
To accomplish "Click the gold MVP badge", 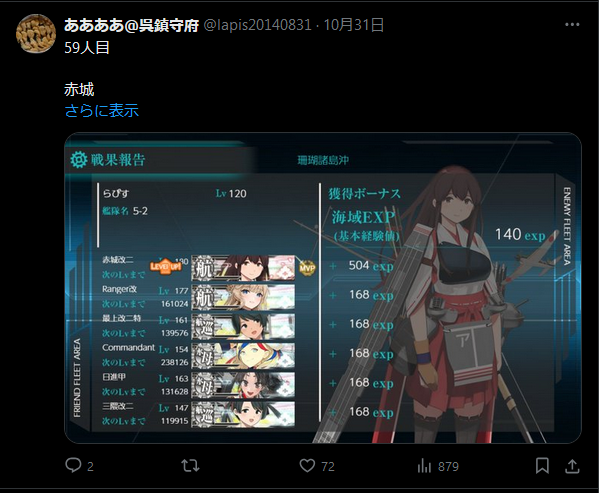I will [x=307, y=268].
